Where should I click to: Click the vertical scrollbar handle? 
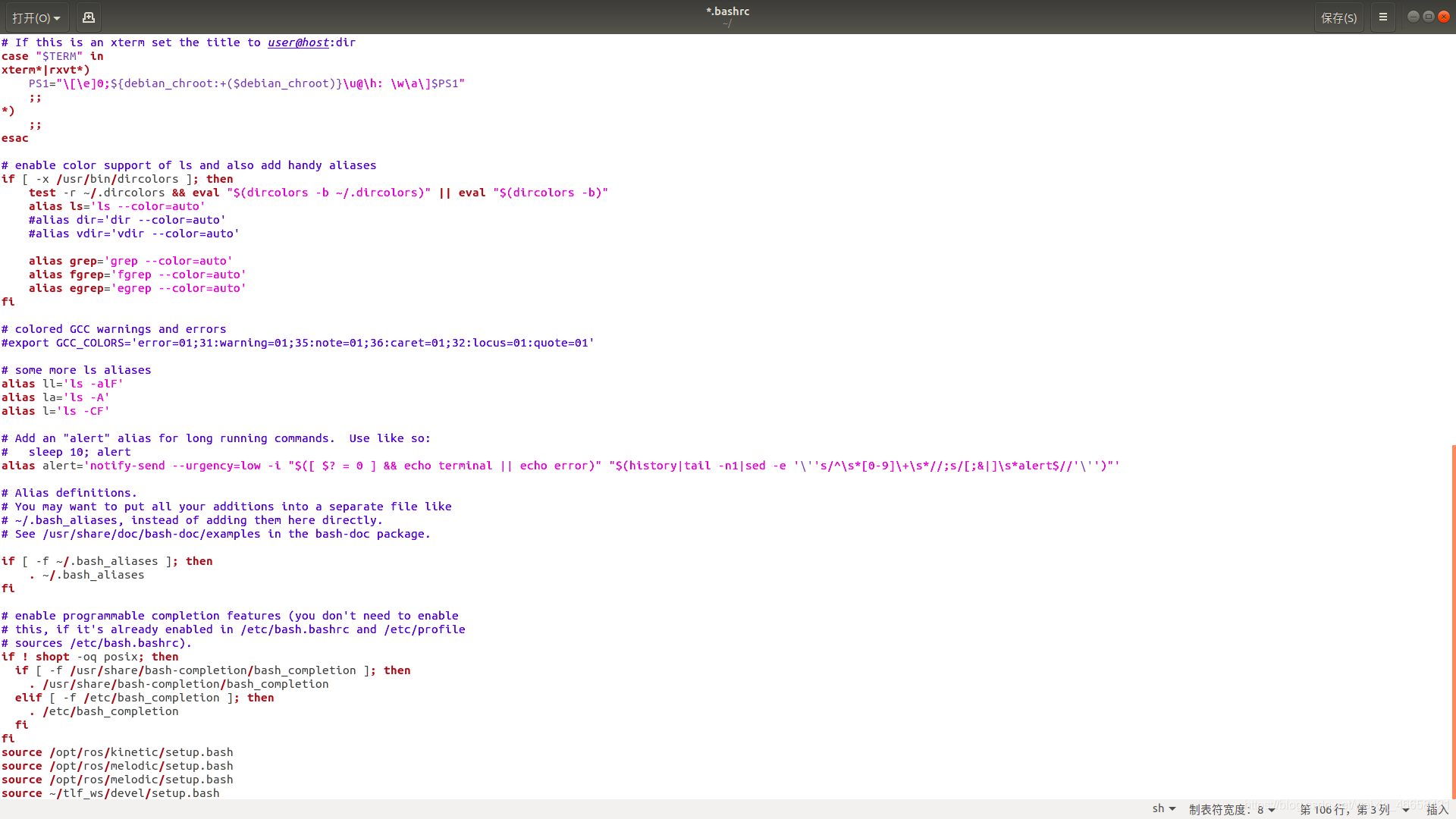click(1453, 622)
